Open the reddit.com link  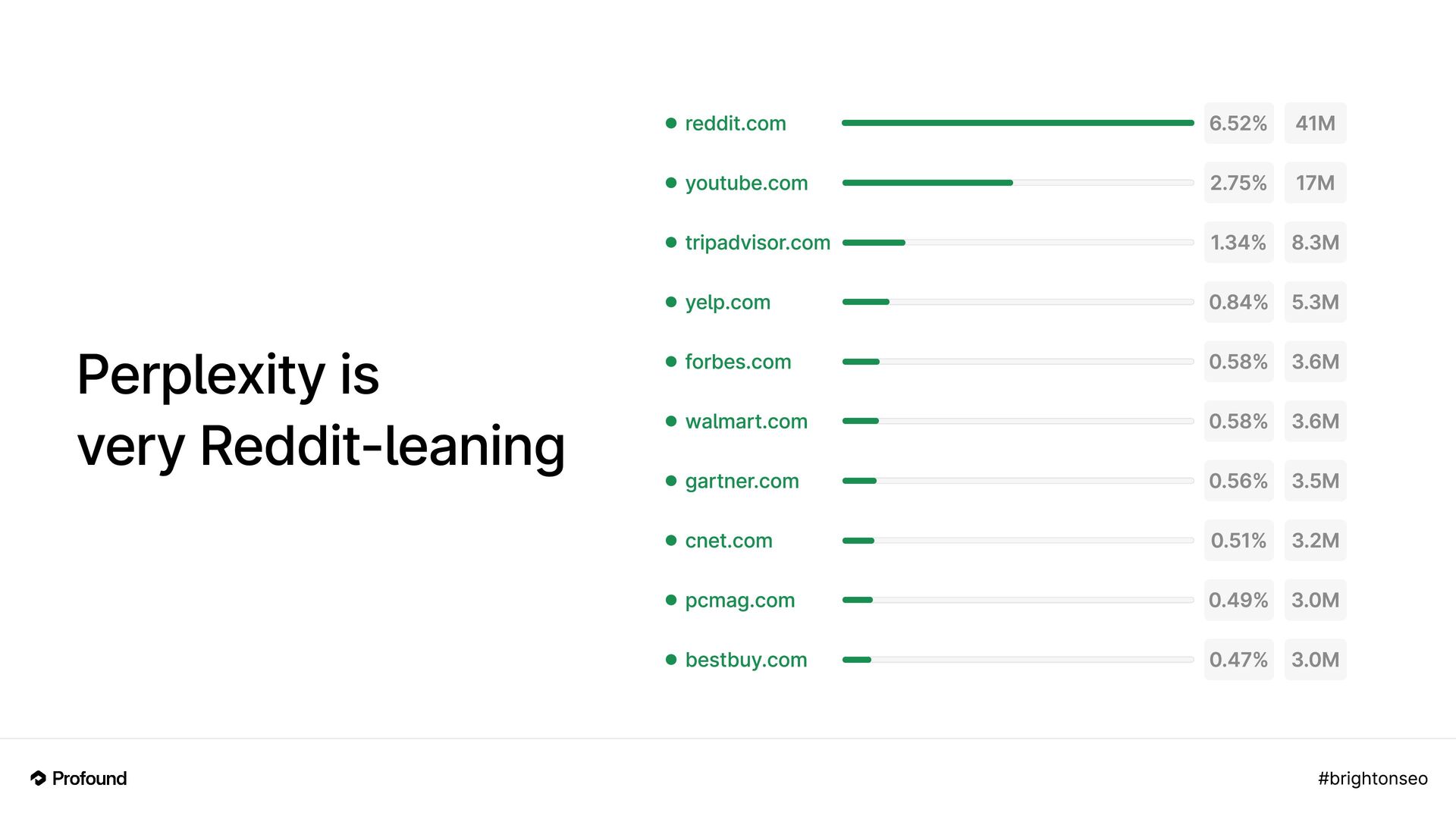coord(736,123)
